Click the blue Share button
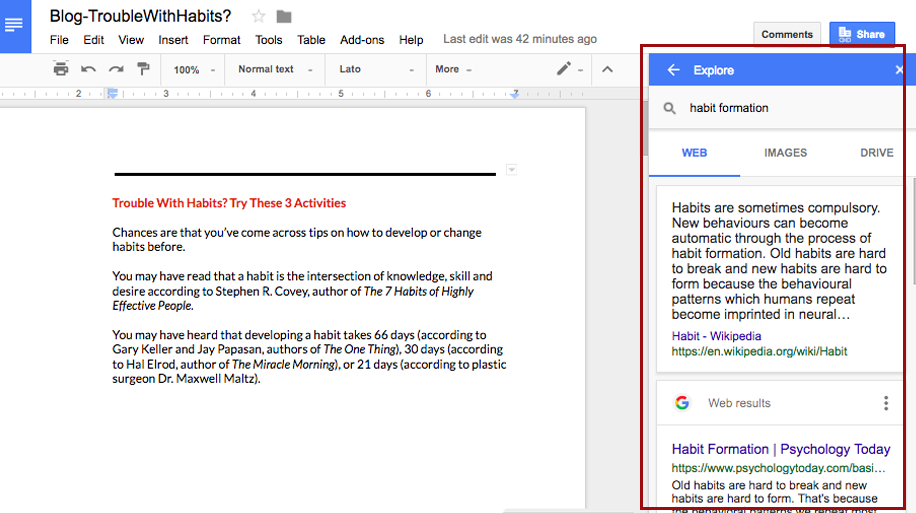This screenshot has width=916, height=513. pos(862,34)
